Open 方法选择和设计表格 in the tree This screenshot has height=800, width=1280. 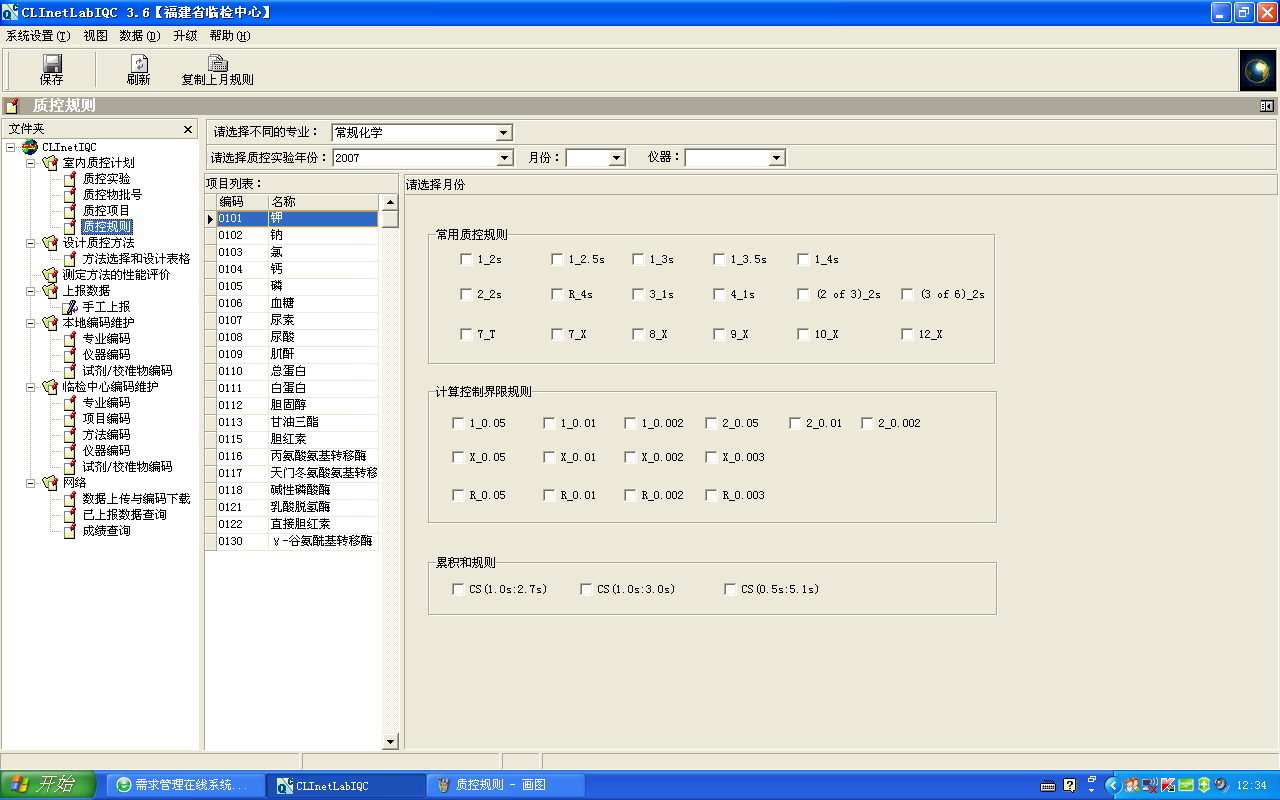point(136,259)
